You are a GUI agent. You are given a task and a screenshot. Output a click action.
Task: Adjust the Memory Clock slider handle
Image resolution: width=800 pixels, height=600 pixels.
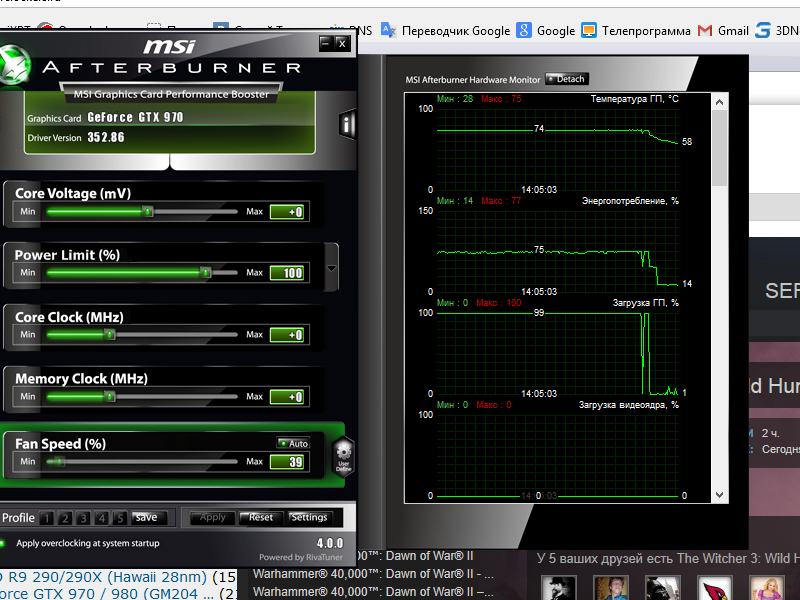[110, 396]
